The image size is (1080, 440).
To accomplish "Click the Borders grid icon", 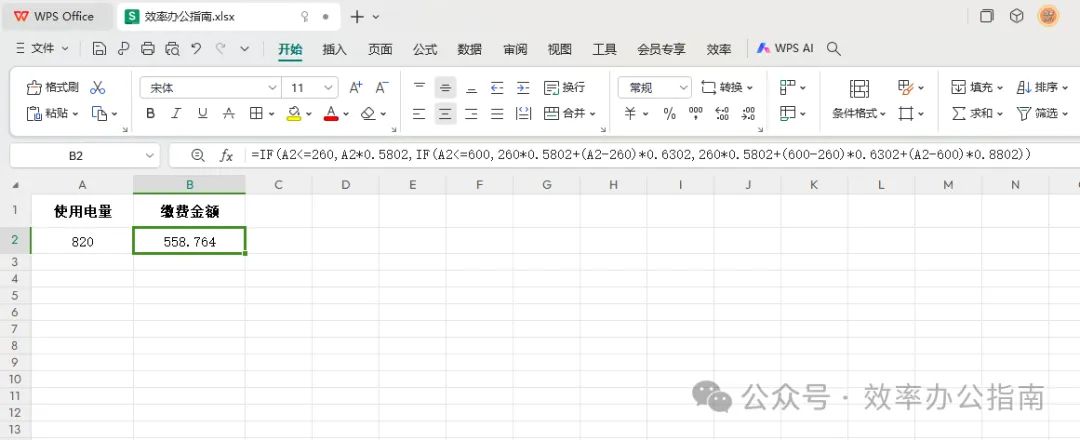I will click(256, 114).
